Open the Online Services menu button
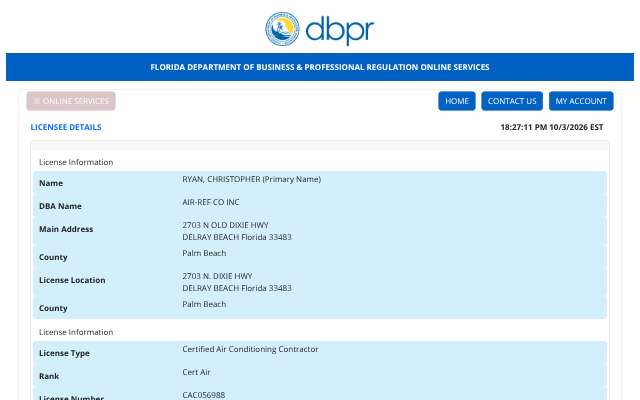 [71, 101]
